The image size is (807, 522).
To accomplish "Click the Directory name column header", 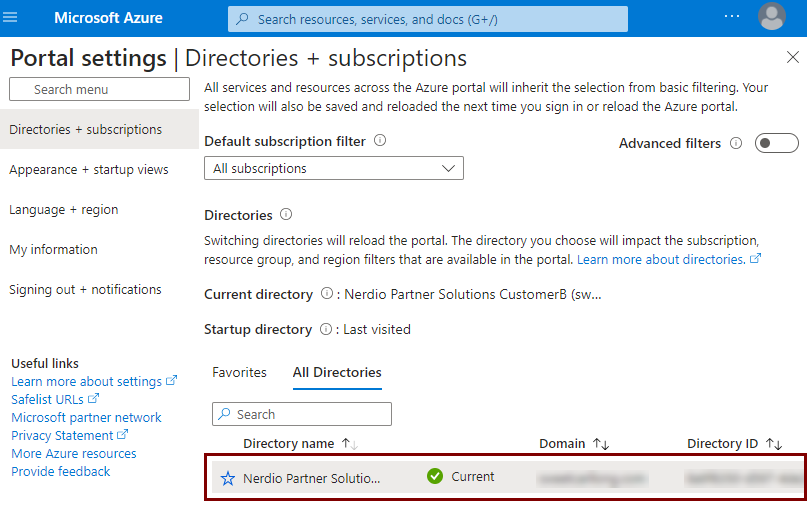I will (289, 444).
